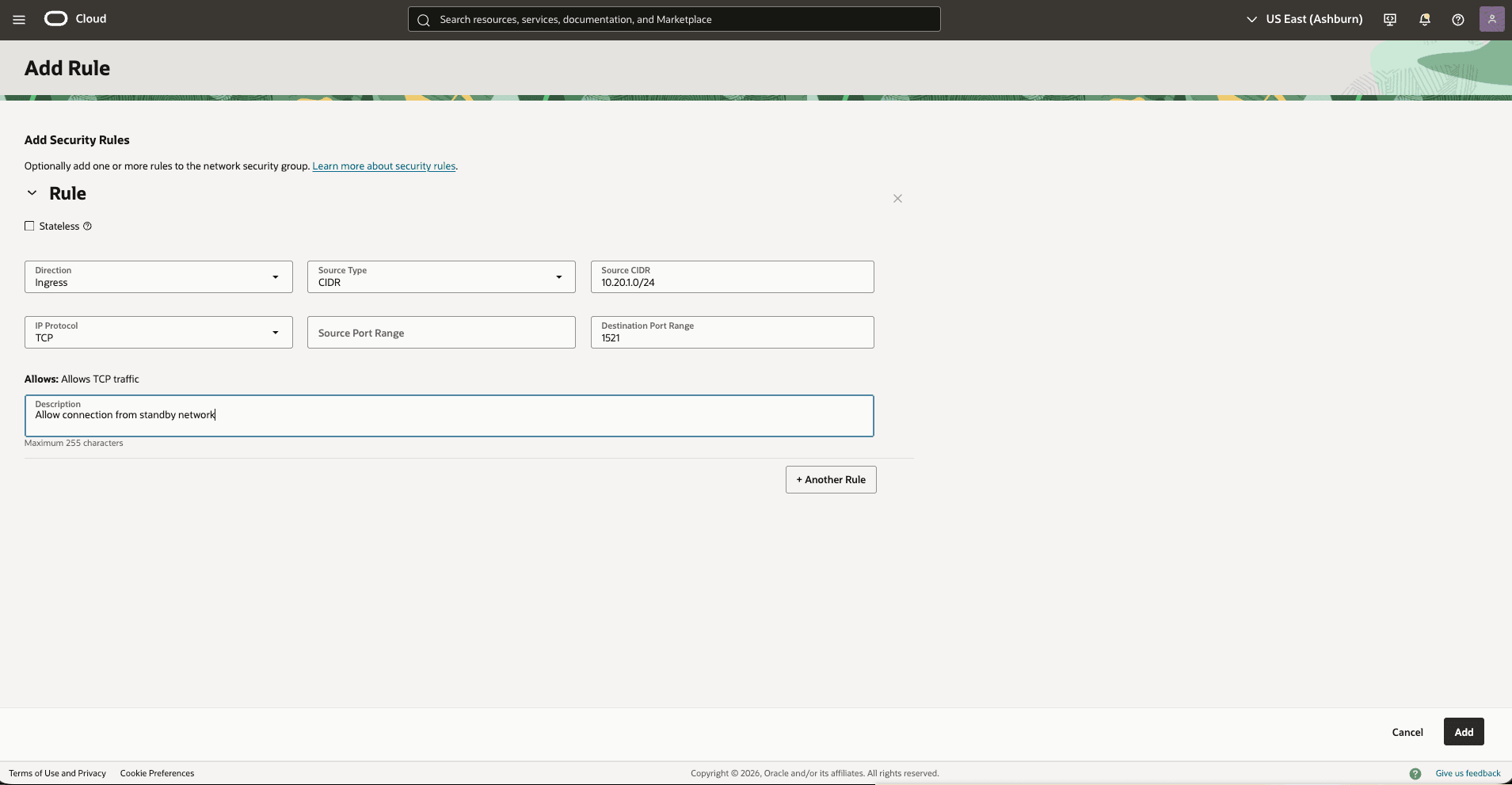Click the Add button to save rules

pyautogui.click(x=1463, y=731)
